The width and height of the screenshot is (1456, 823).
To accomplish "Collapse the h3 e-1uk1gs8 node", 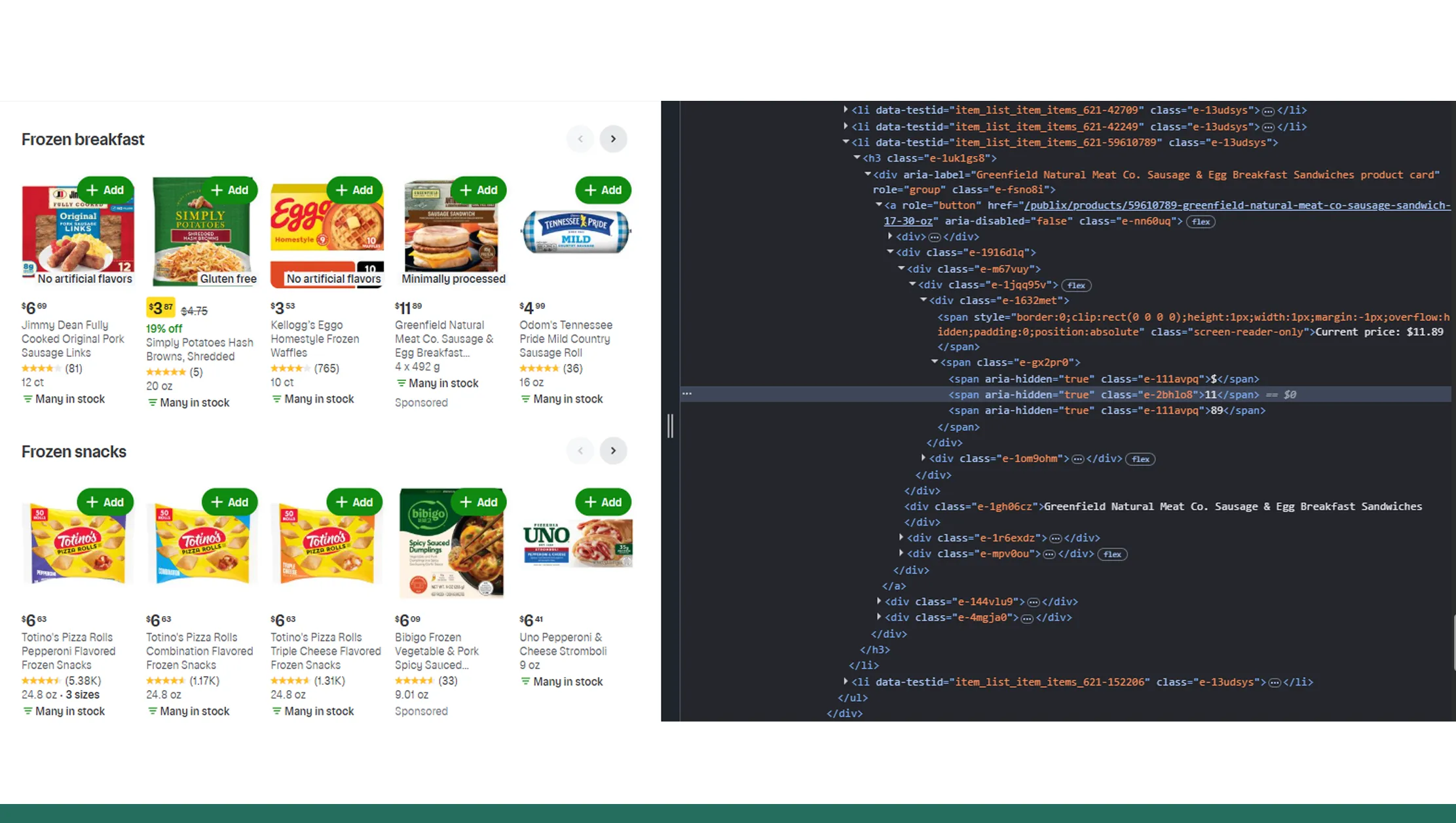I will pos(857,158).
